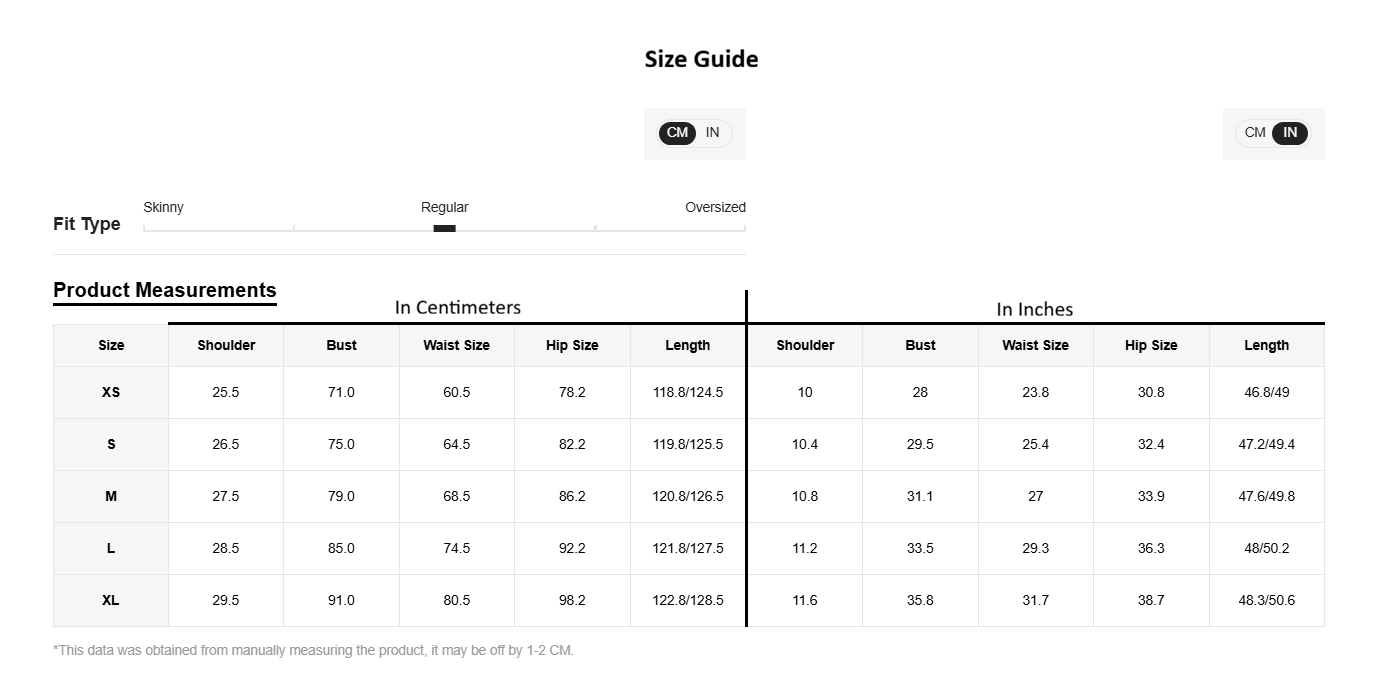Click the Skinny fit type label
This screenshot has width=1379, height=700.
(x=163, y=207)
